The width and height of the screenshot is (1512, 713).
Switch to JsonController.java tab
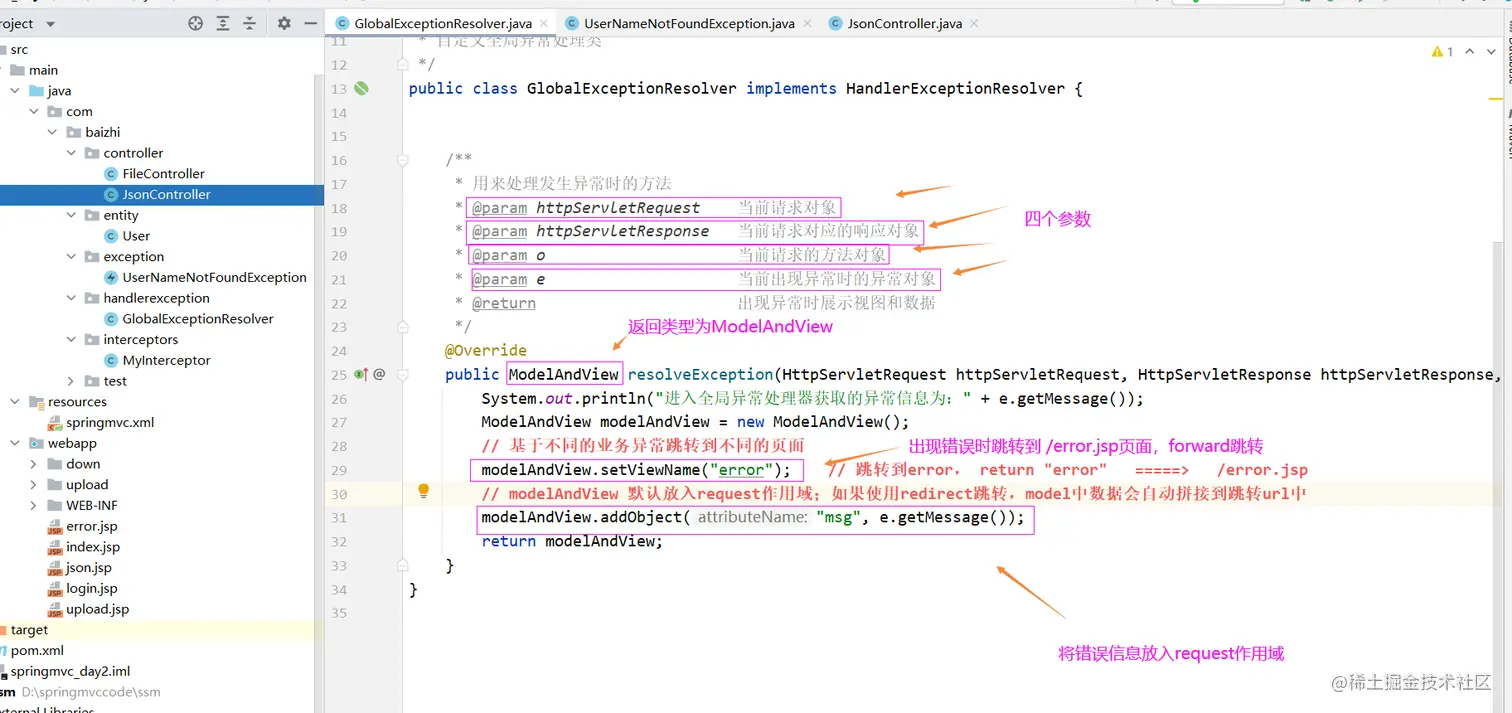click(904, 23)
